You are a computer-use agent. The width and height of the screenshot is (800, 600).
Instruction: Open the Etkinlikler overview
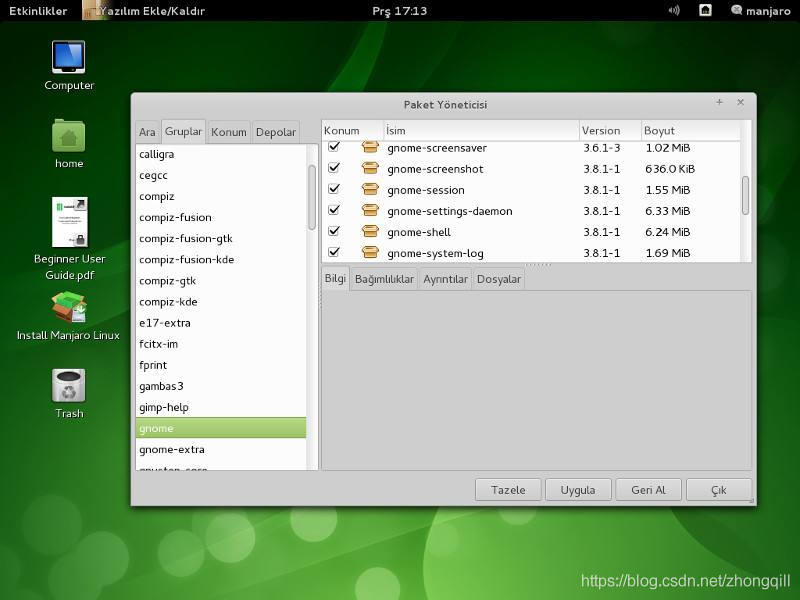[38, 11]
